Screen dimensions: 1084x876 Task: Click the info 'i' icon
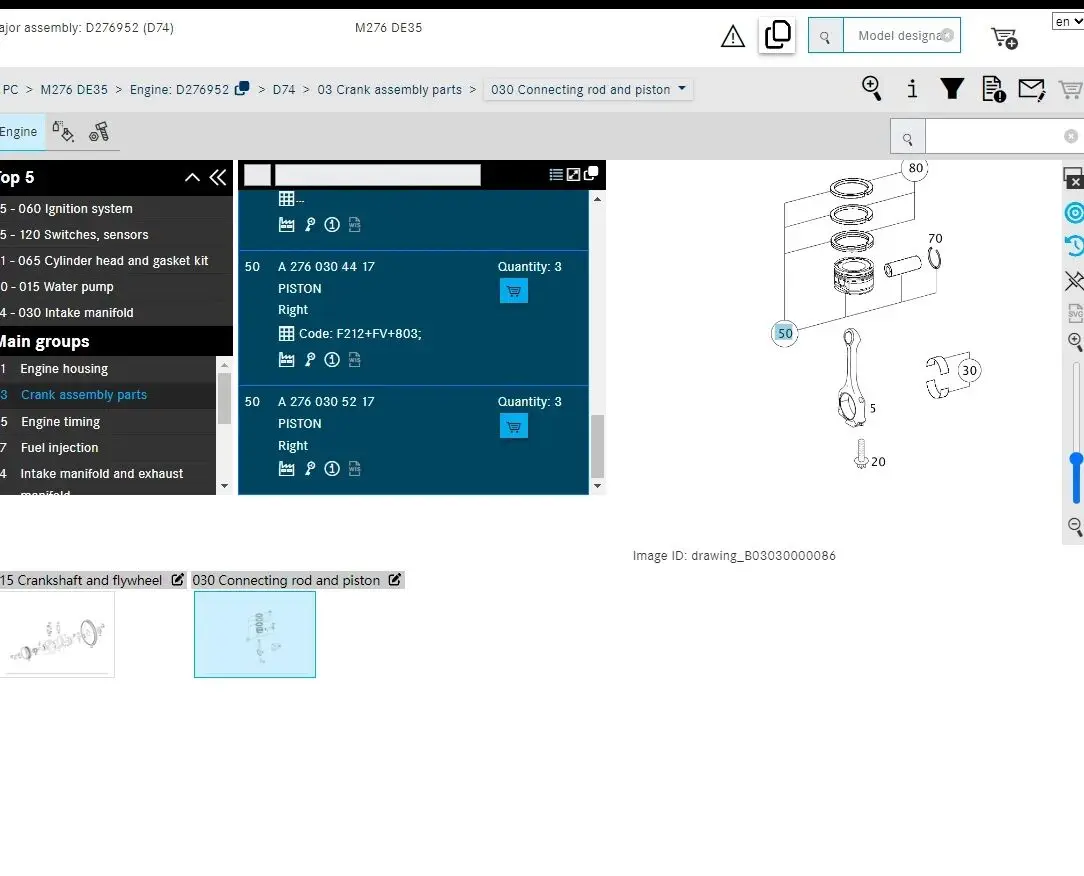[912, 89]
